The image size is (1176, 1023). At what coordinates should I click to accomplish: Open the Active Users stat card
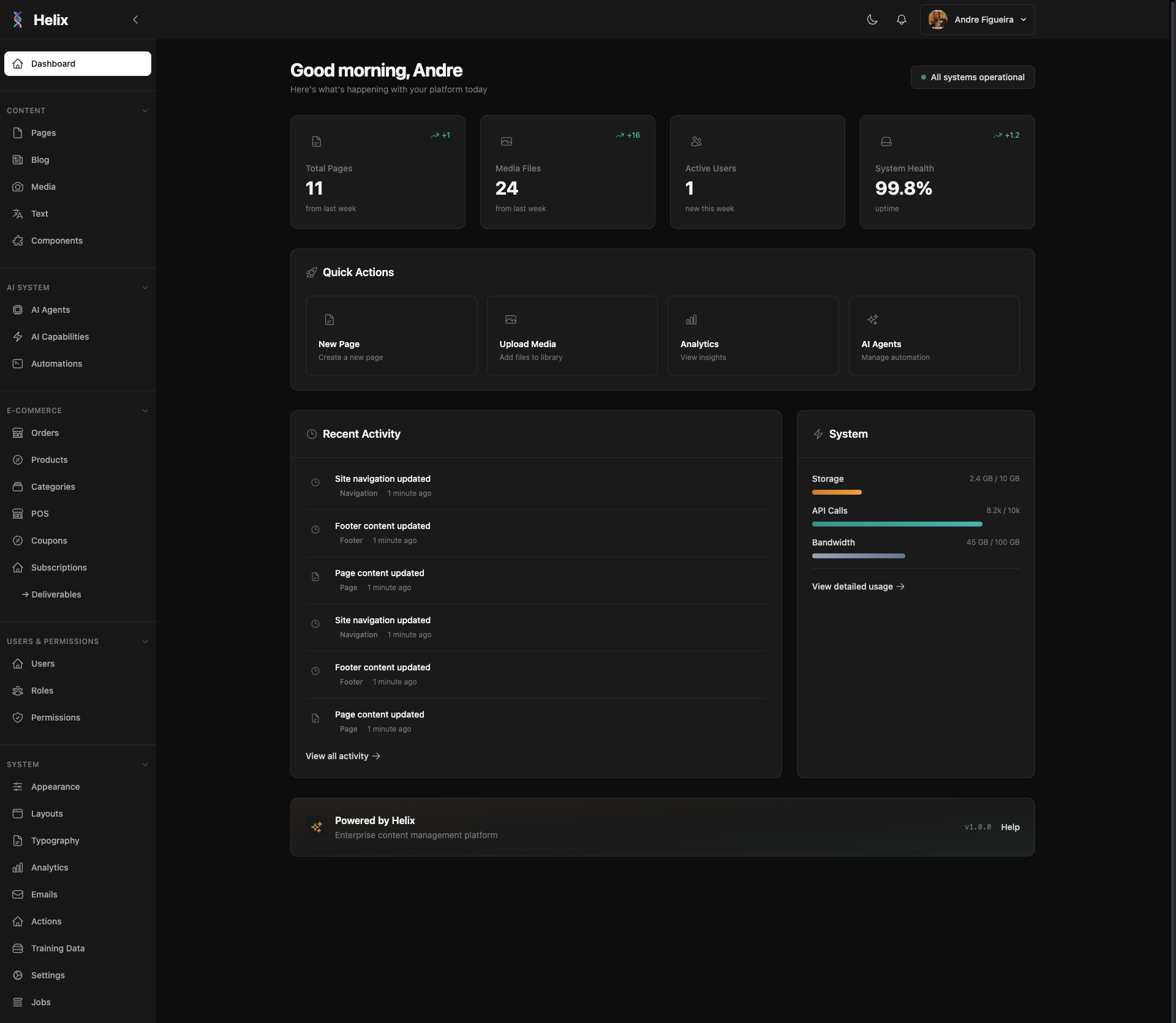click(757, 172)
